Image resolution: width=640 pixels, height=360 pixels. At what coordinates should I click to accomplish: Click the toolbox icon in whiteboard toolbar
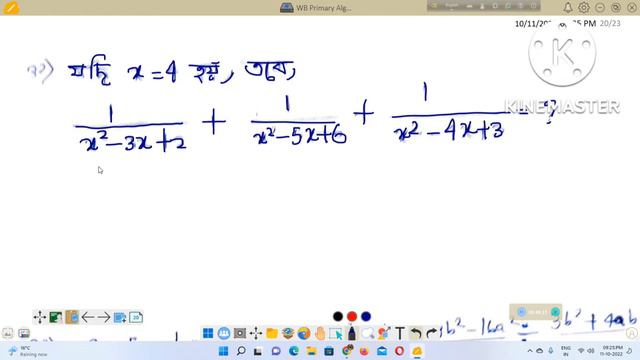[x=288, y=333]
